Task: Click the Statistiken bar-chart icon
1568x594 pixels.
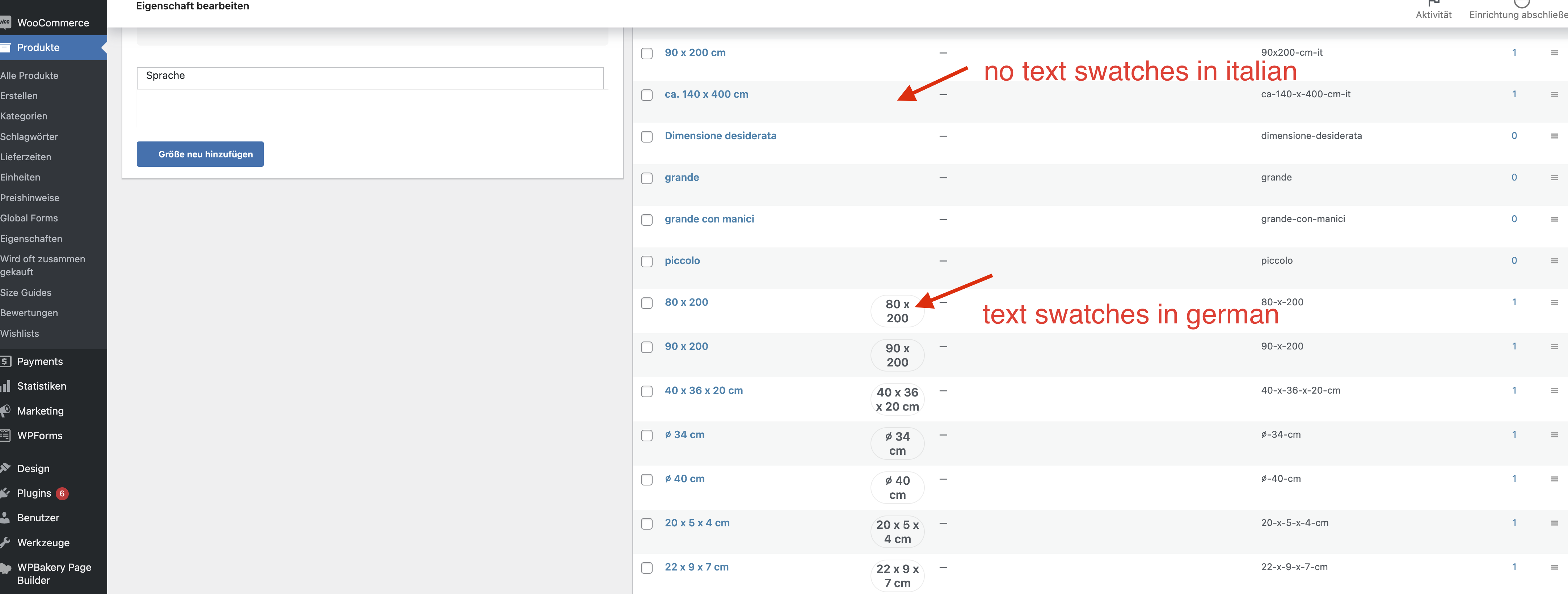Action: click(x=5, y=386)
